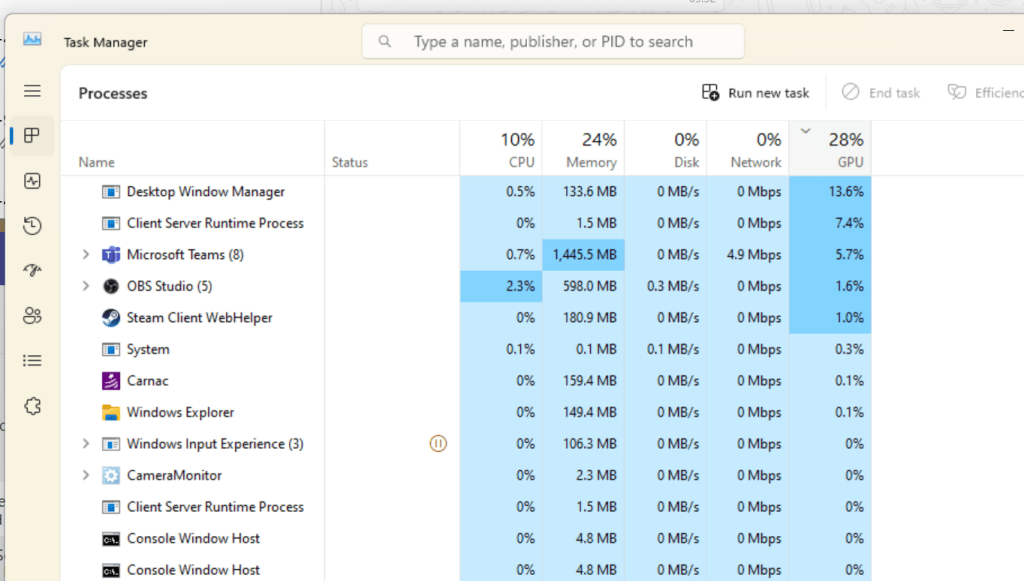Click the Processes page heading
The image size is (1024, 581).
[x=113, y=93]
